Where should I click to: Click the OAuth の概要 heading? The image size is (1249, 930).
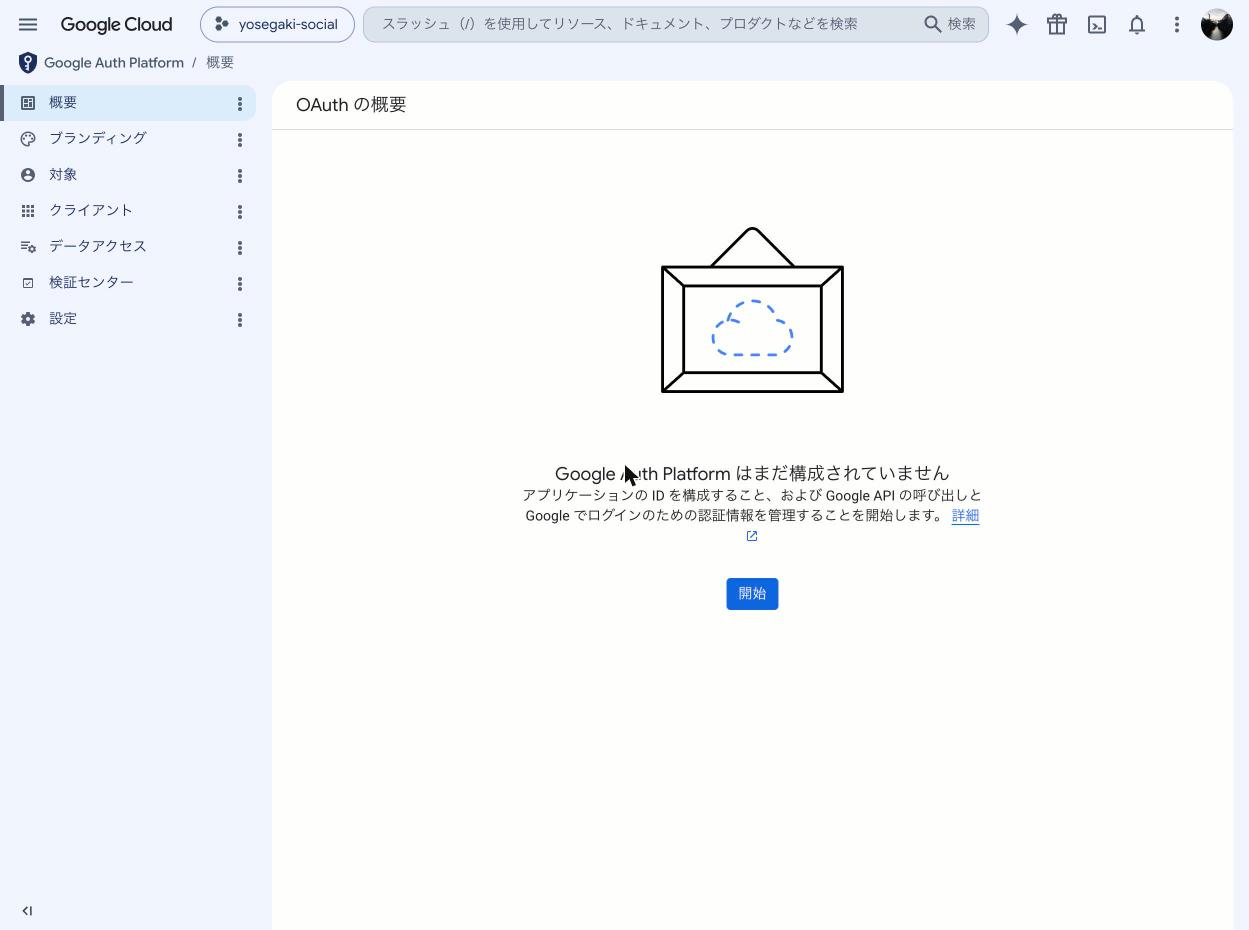pos(351,105)
